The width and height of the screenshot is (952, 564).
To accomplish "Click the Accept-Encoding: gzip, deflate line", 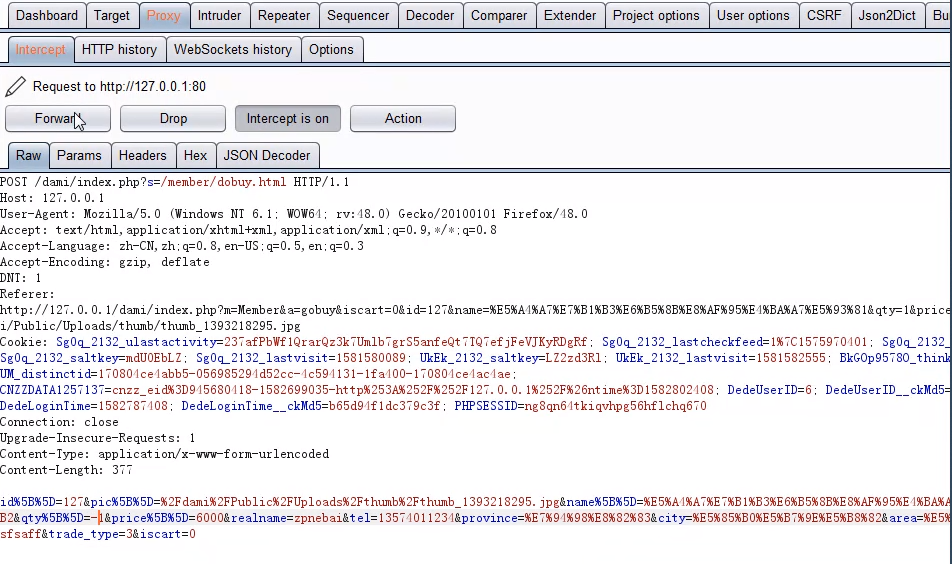I will coord(105,262).
